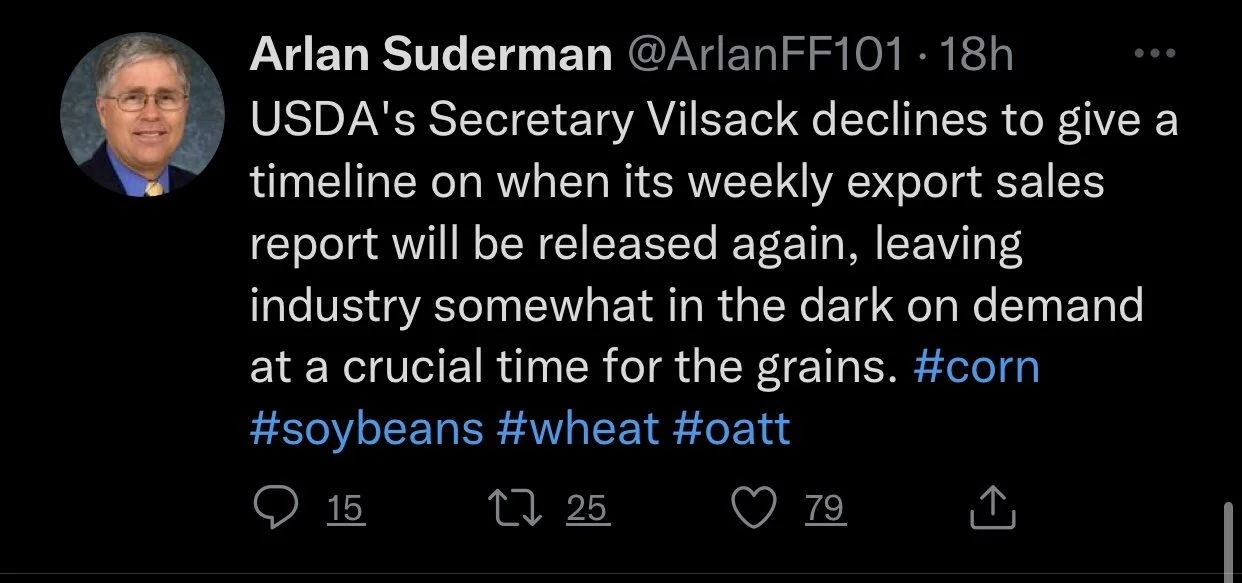
Task: View the 25 retweets count
Action: [x=587, y=511]
